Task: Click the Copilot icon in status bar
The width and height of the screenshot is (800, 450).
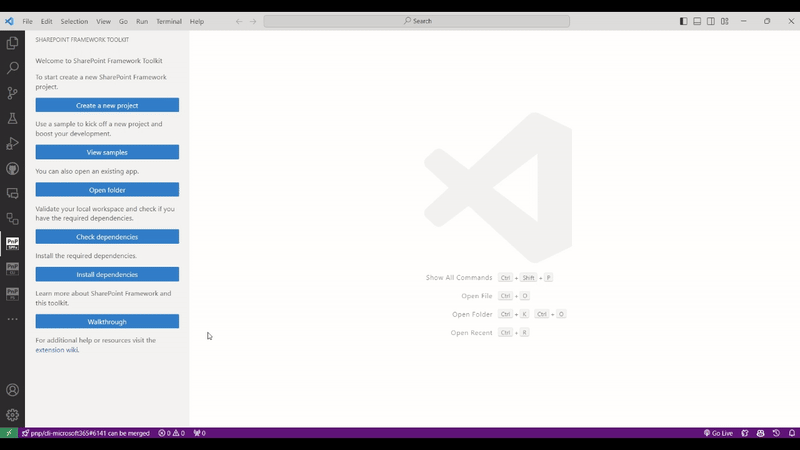Action: (x=760, y=433)
